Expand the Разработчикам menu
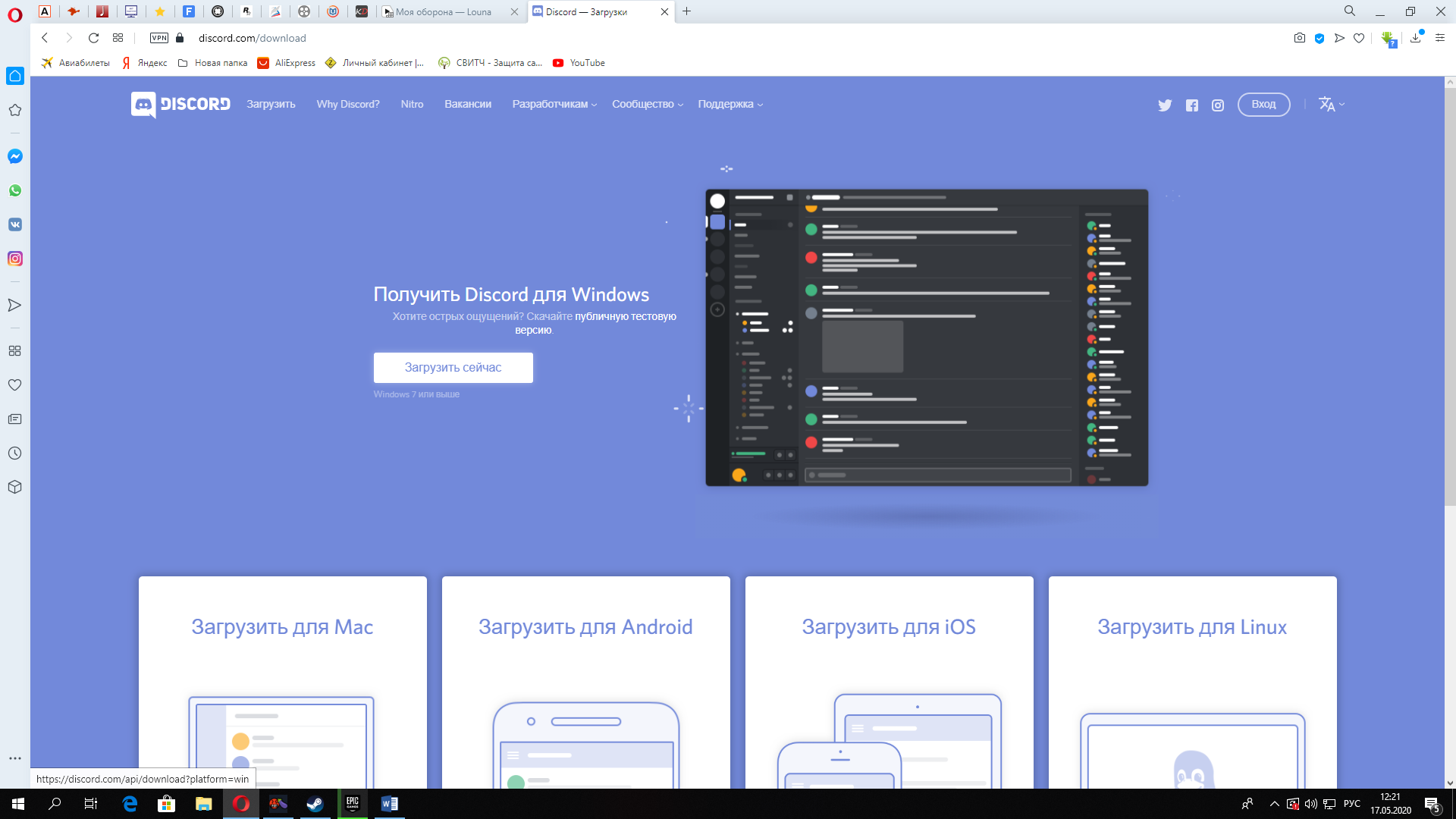Image resolution: width=1456 pixels, height=819 pixels. pos(554,105)
